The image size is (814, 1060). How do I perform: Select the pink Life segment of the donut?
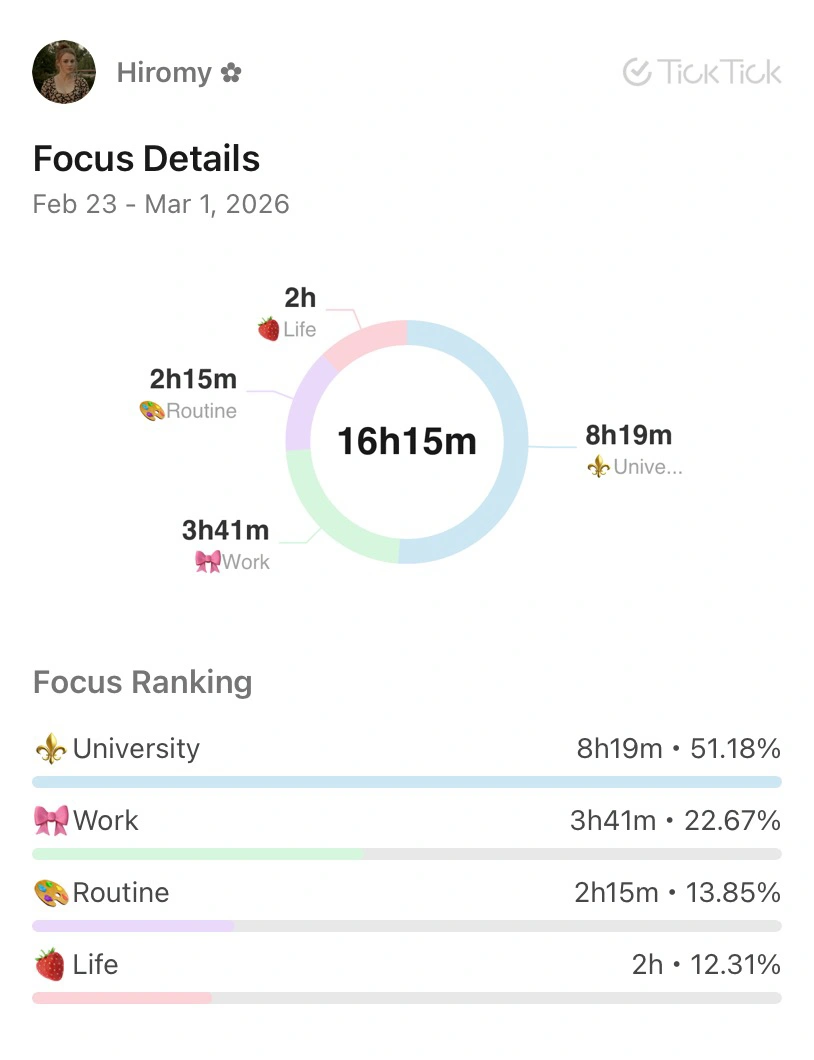370,340
